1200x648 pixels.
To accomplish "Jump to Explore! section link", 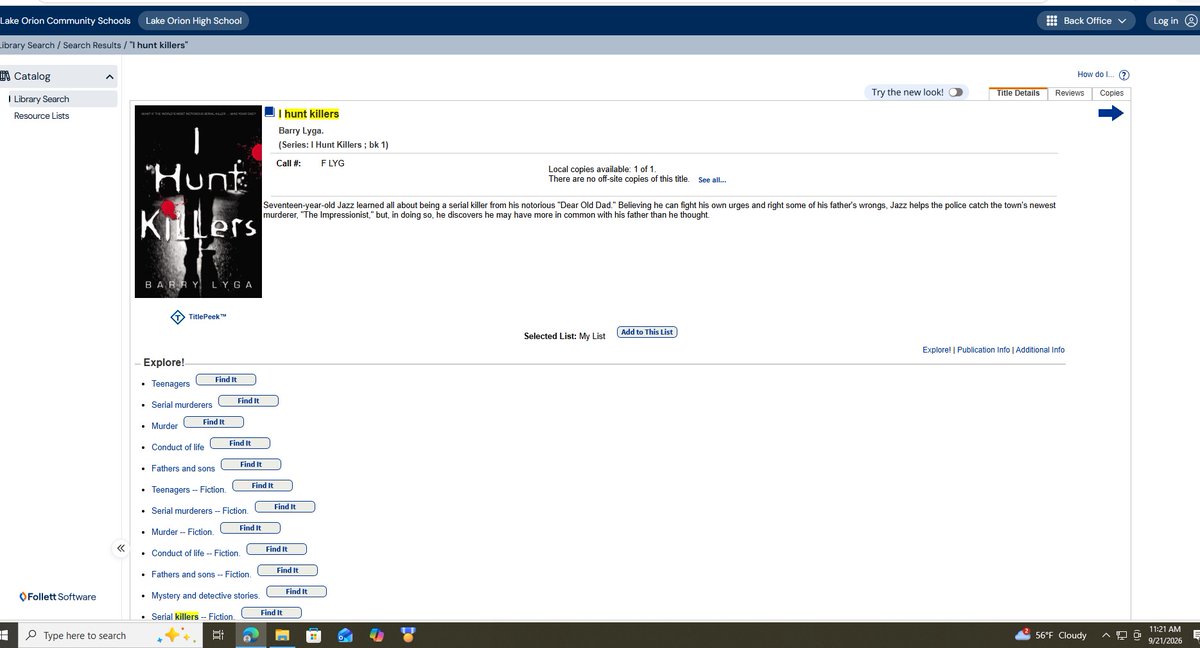I will click(937, 350).
